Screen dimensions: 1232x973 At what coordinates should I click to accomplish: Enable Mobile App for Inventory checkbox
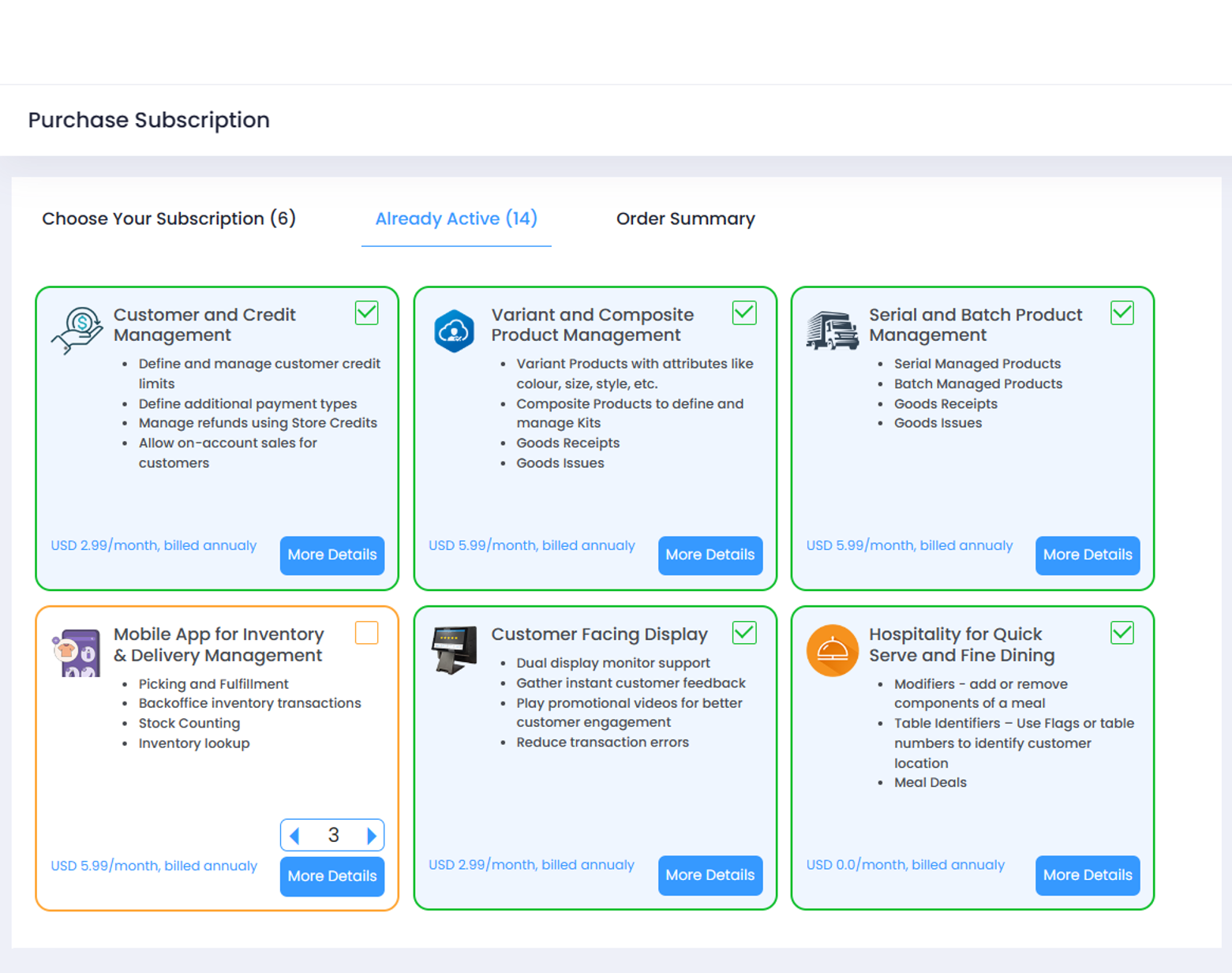tap(366, 633)
